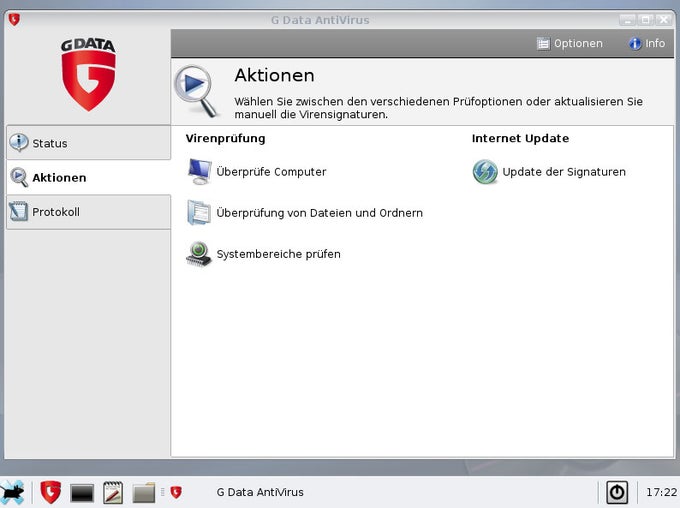
Task: Open the taskbar start menu mouse icon
Action: (x=12, y=492)
